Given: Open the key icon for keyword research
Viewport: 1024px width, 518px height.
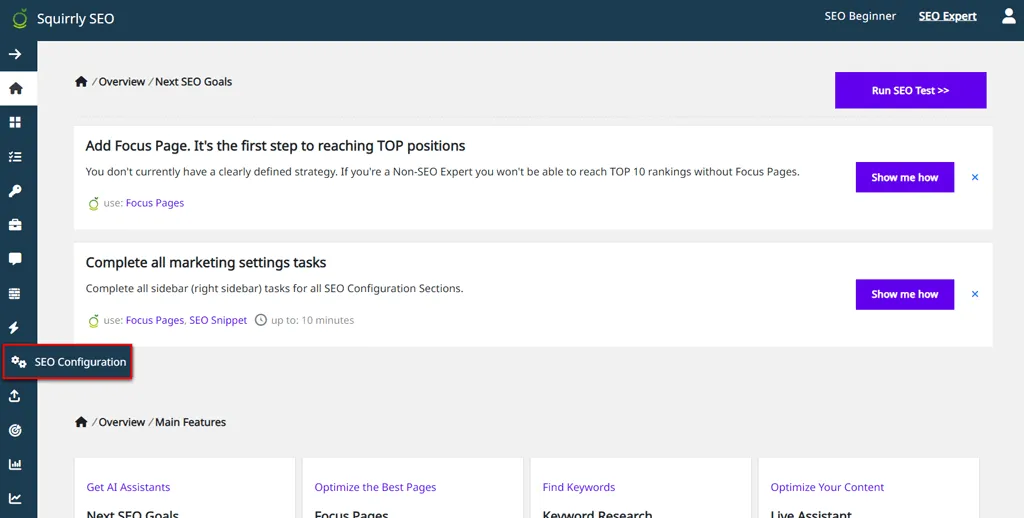Looking at the screenshot, I should (x=15, y=191).
